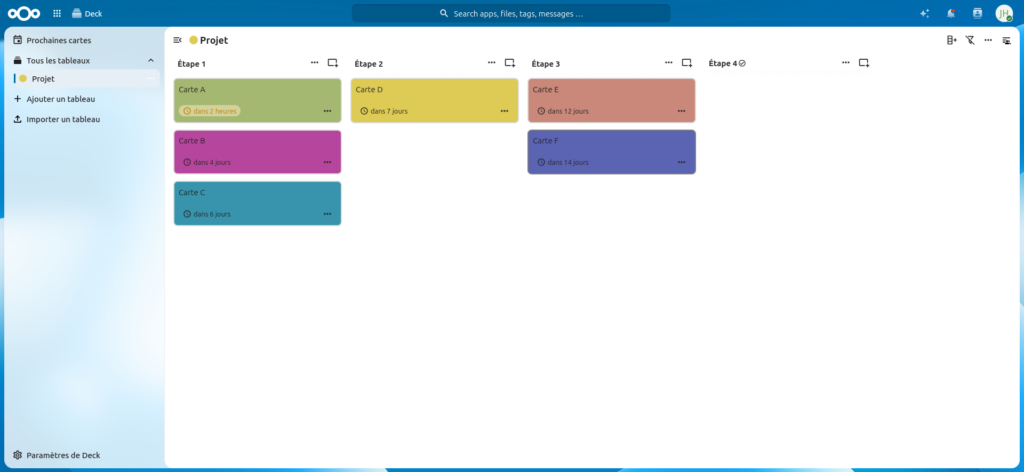The image size is (1024, 472).
Task: Open Carte D three-dots menu
Action: [x=504, y=111]
